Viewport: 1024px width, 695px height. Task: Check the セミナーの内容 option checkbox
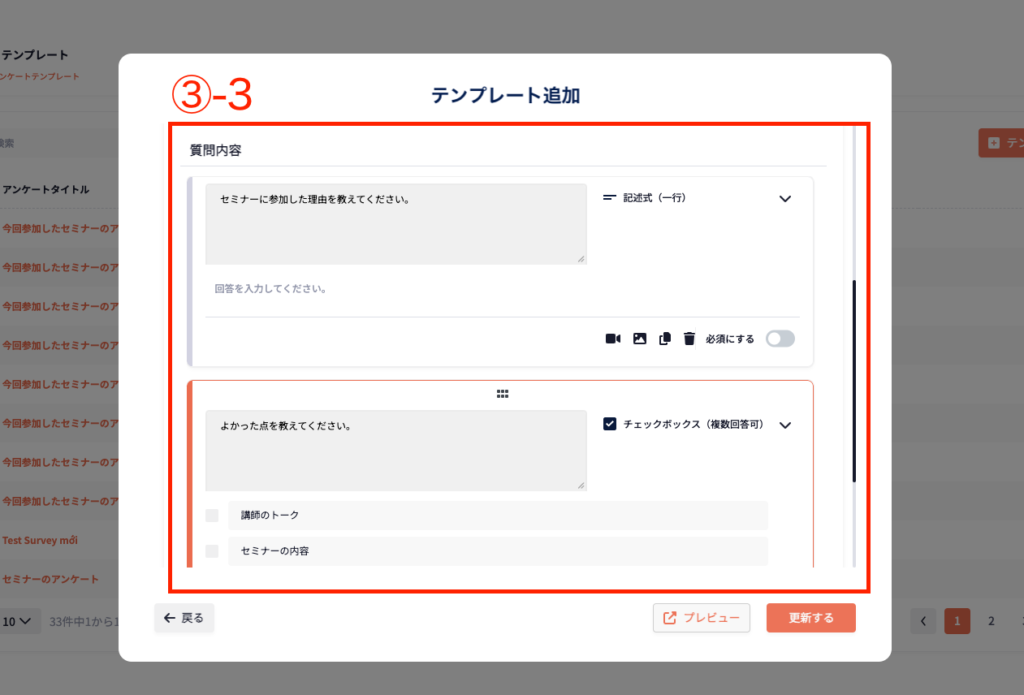212,551
